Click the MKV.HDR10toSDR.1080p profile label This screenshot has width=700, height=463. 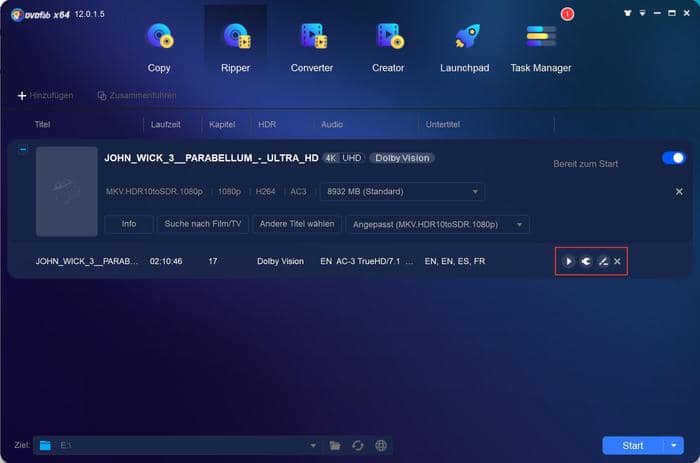(x=154, y=192)
